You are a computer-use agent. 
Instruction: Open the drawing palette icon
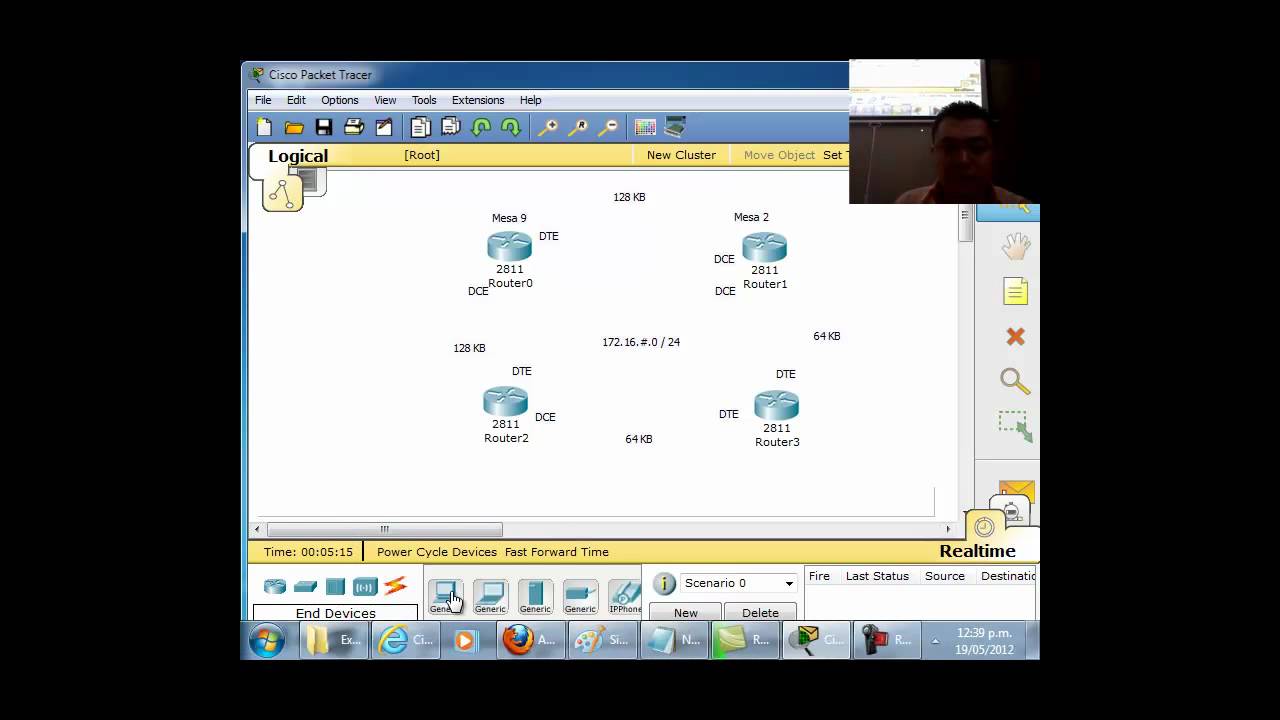[645, 127]
